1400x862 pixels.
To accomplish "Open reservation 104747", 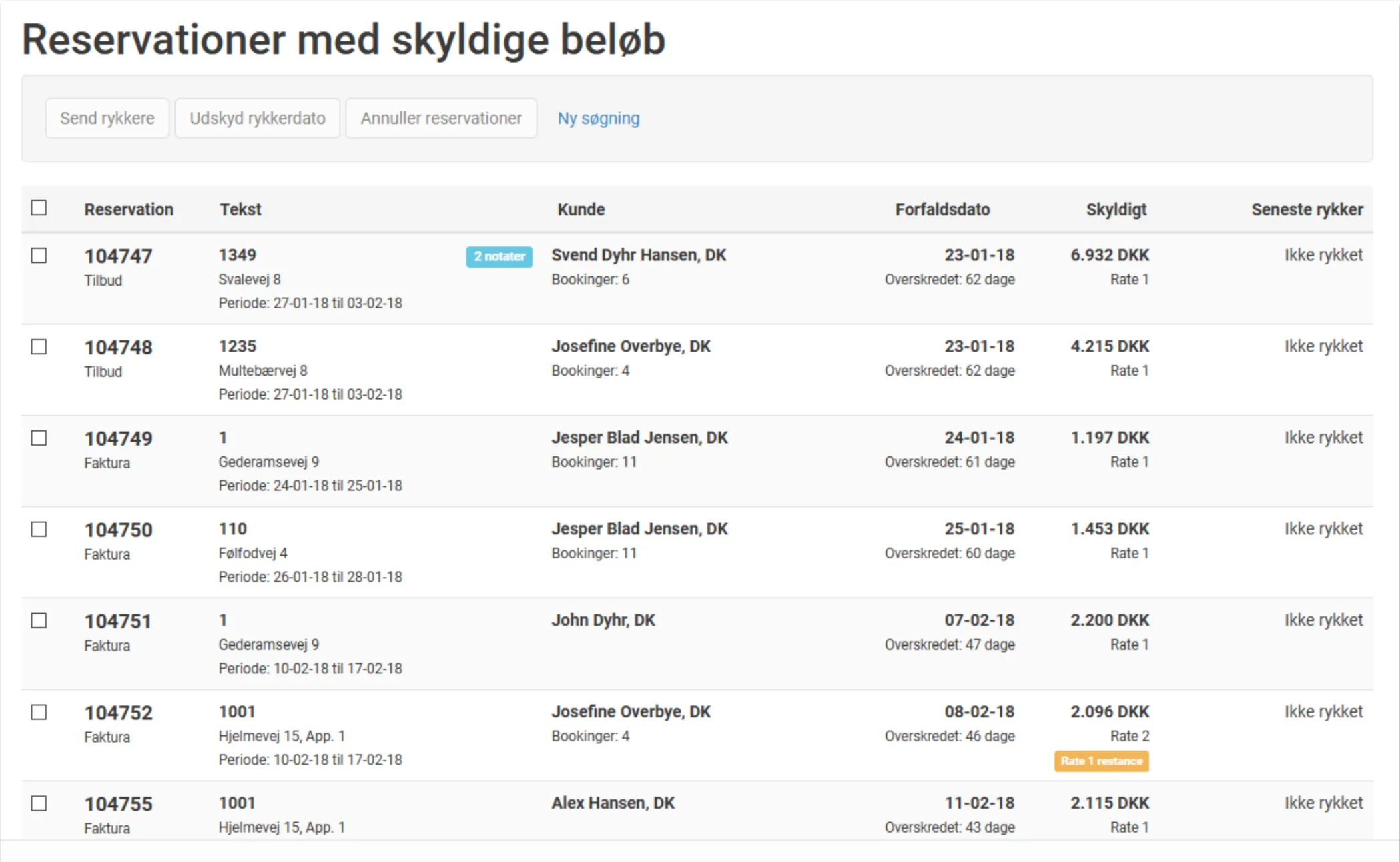I will [117, 255].
